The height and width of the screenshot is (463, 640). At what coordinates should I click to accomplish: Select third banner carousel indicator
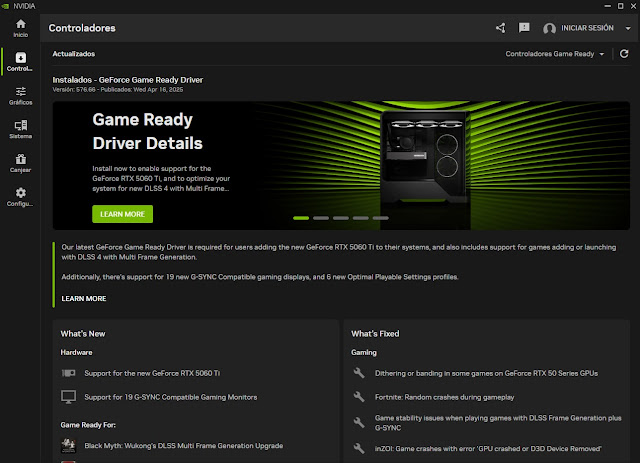coord(341,218)
